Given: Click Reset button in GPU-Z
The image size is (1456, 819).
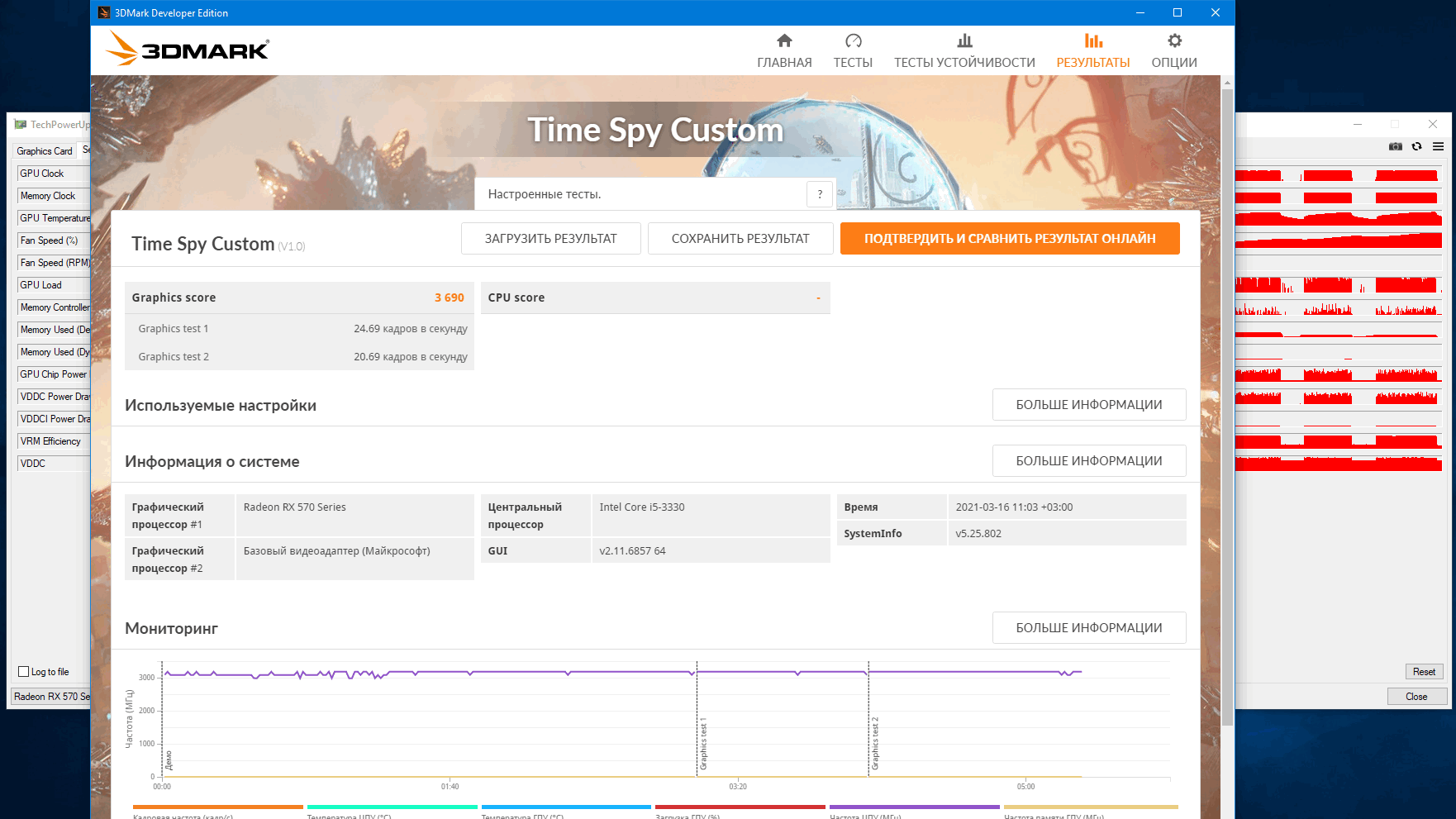Looking at the screenshot, I should pyautogui.click(x=1424, y=672).
